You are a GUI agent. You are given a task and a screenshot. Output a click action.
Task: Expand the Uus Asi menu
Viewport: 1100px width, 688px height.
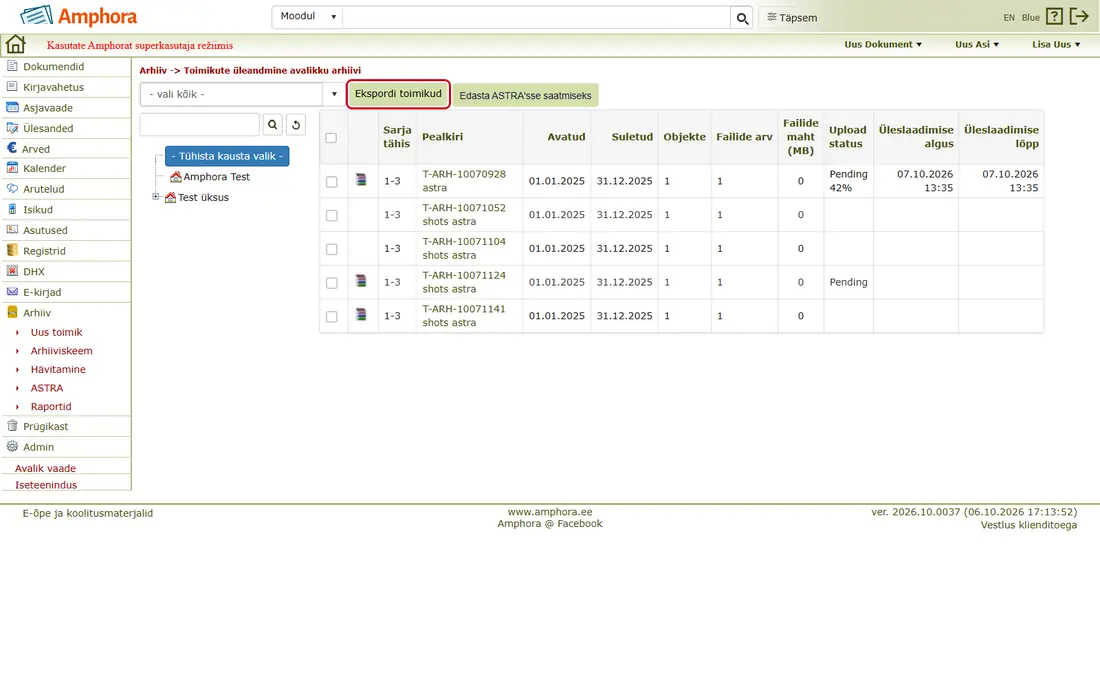tap(977, 44)
